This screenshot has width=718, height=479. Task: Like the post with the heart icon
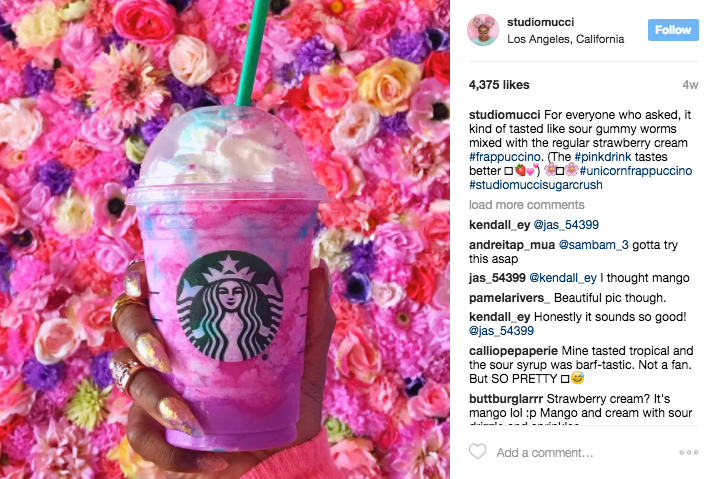(477, 452)
